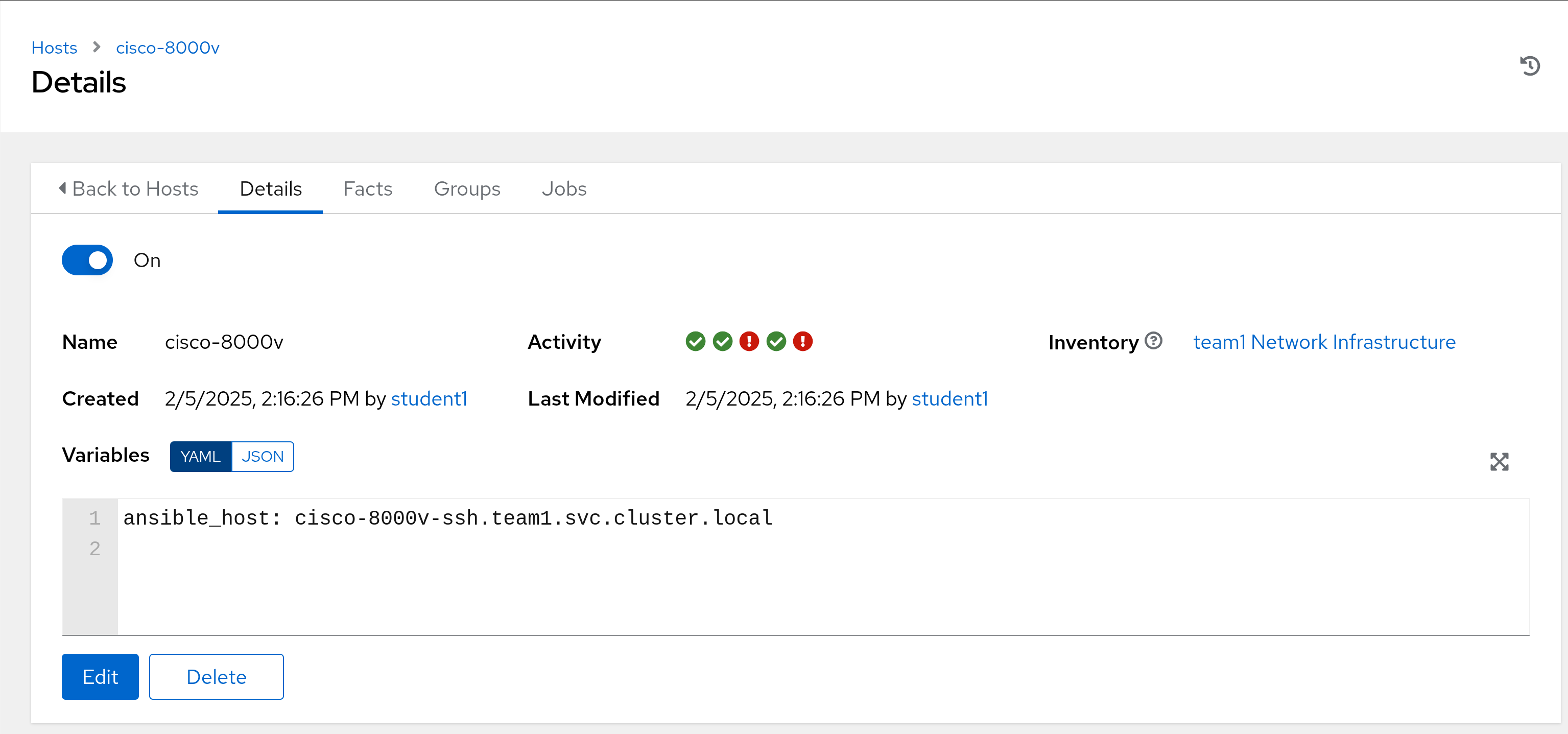The height and width of the screenshot is (734, 1568).
Task: Switch variables view to YAML
Action: pyautogui.click(x=200, y=457)
